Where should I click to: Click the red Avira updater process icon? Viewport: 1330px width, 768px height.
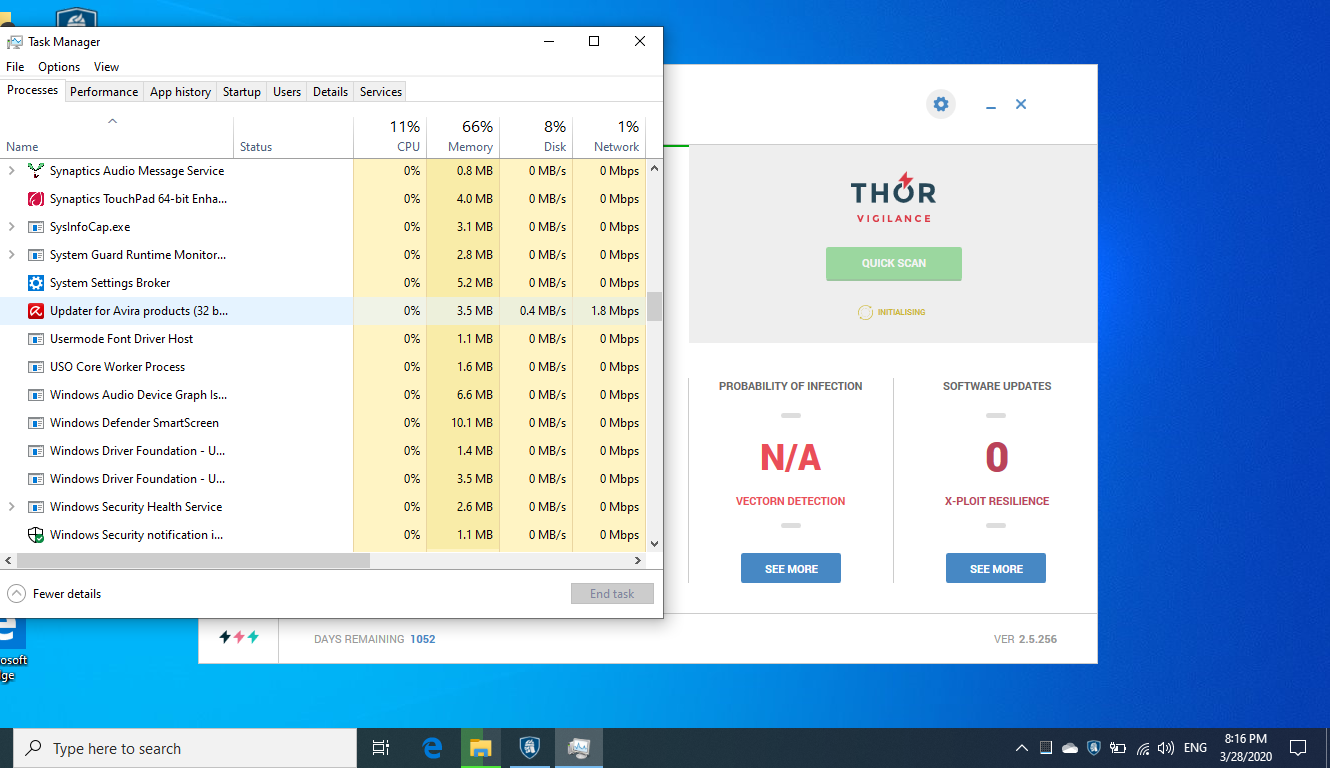[36, 311]
